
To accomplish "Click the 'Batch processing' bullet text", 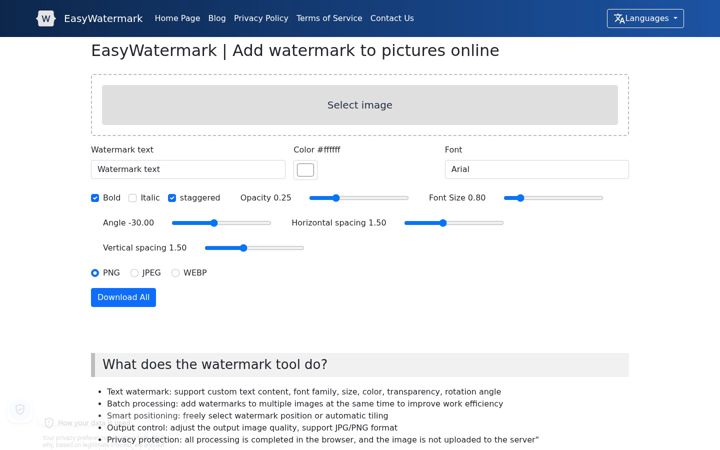I will (305, 404).
